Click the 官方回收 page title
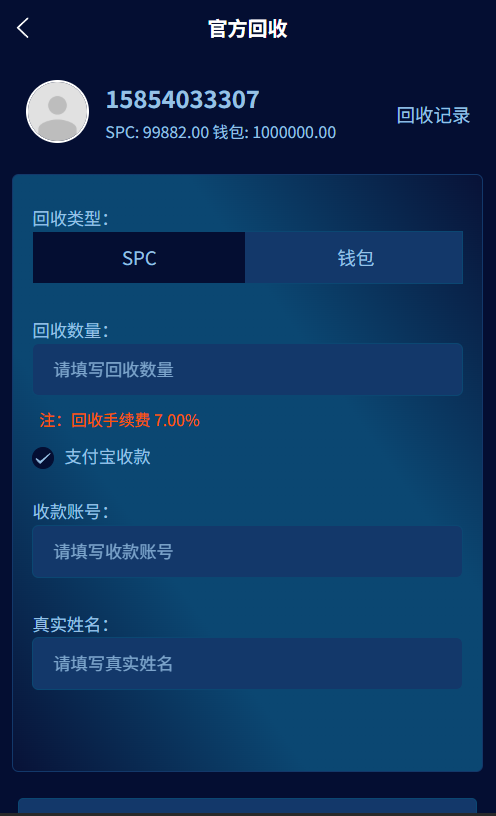Screen dimensions: 496x816 tap(248, 29)
